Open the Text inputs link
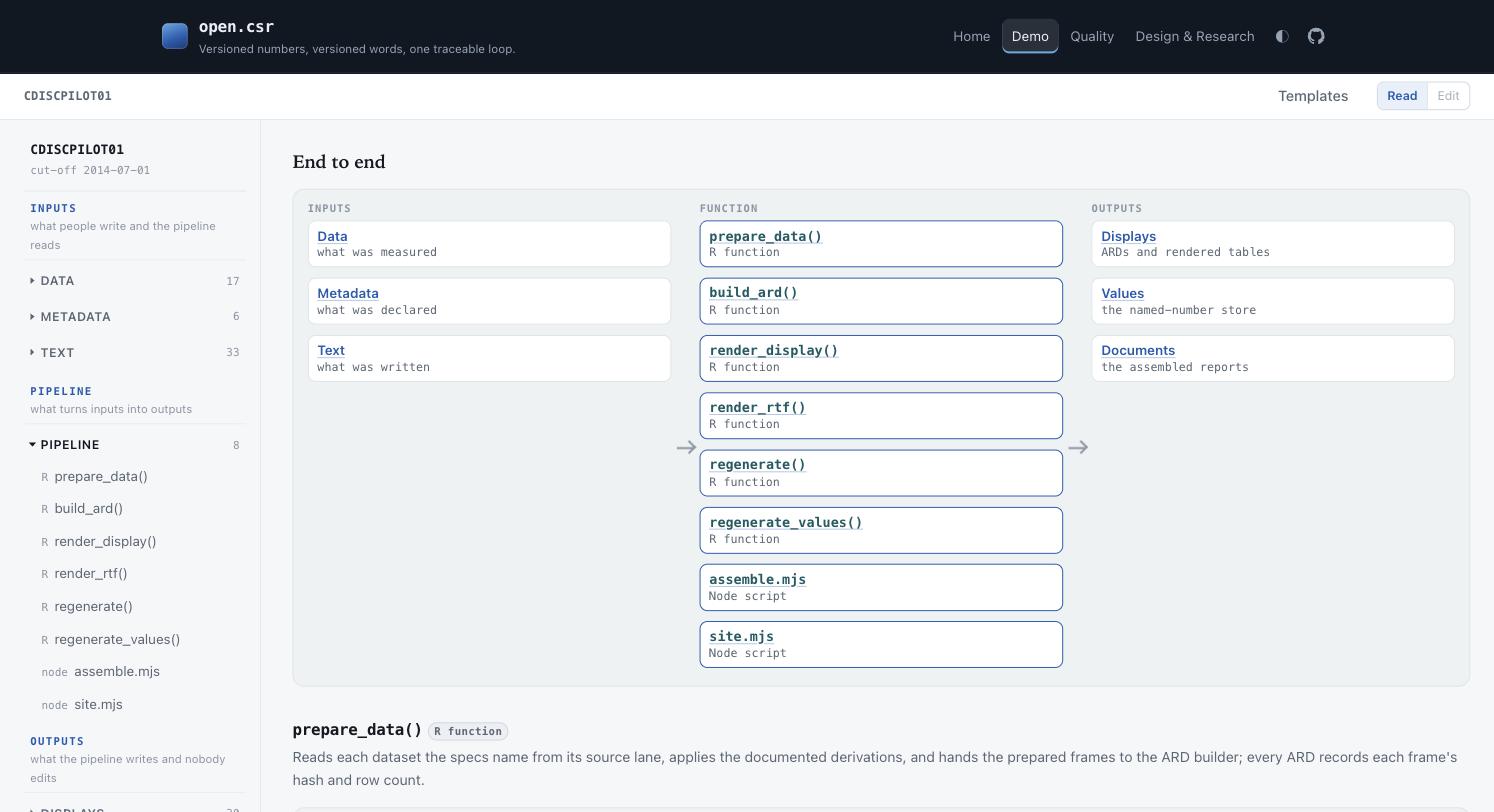Image resolution: width=1494 pixels, height=812 pixels. 331,351
